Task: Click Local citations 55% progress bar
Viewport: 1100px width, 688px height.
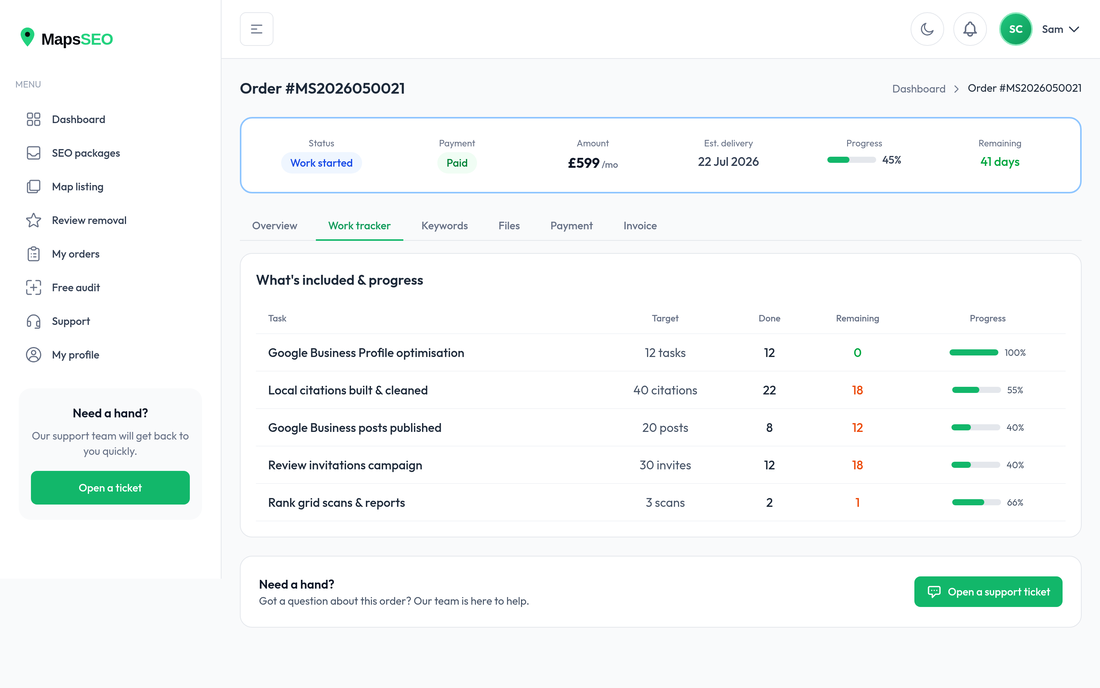Action: (976, 390)
